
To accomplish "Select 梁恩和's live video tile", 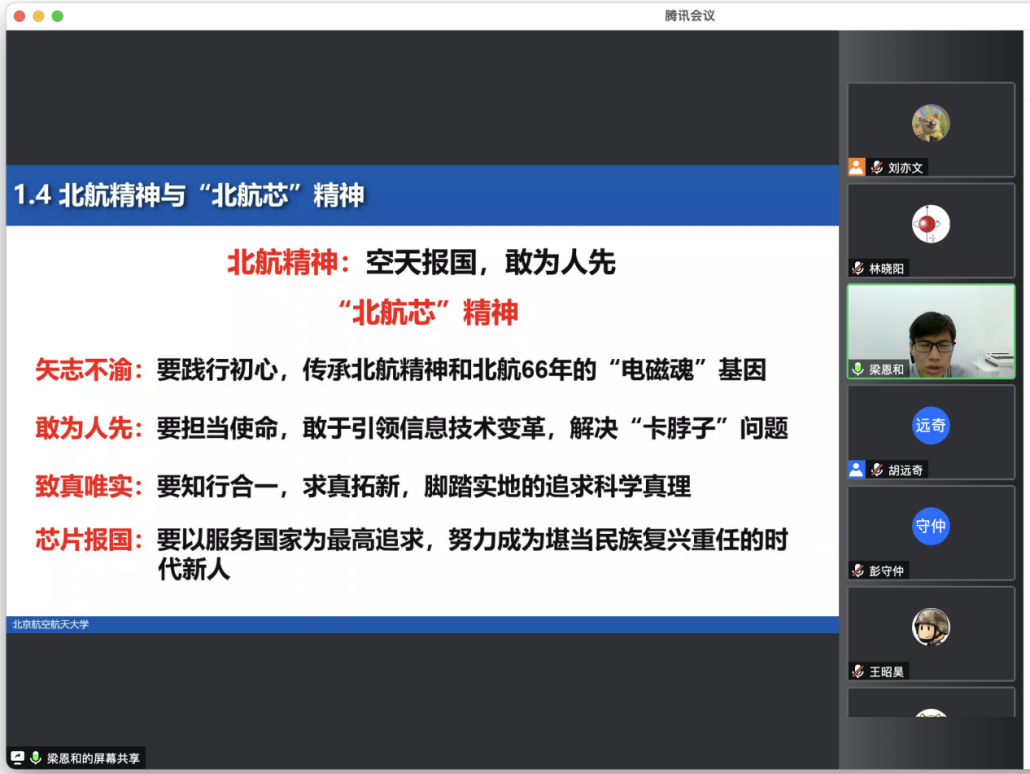I will click(x=931, y=332).
